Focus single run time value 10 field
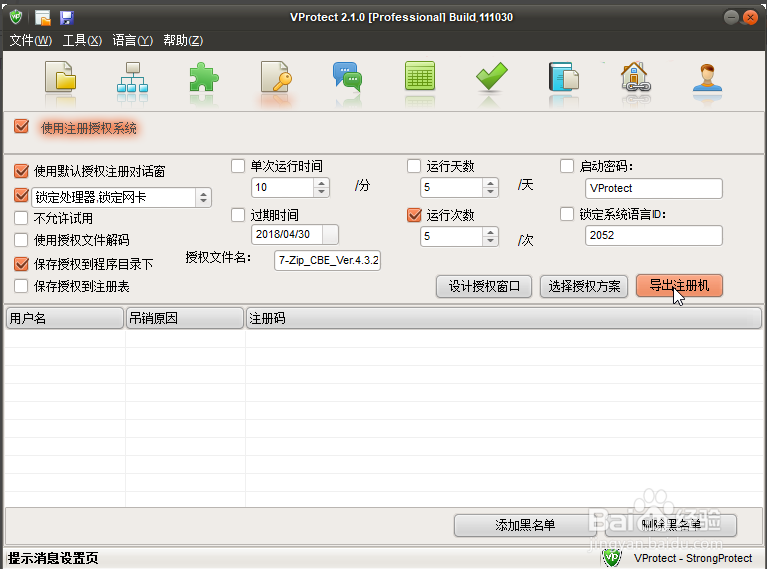Viewport: 767px width, 569px height. 283,187
